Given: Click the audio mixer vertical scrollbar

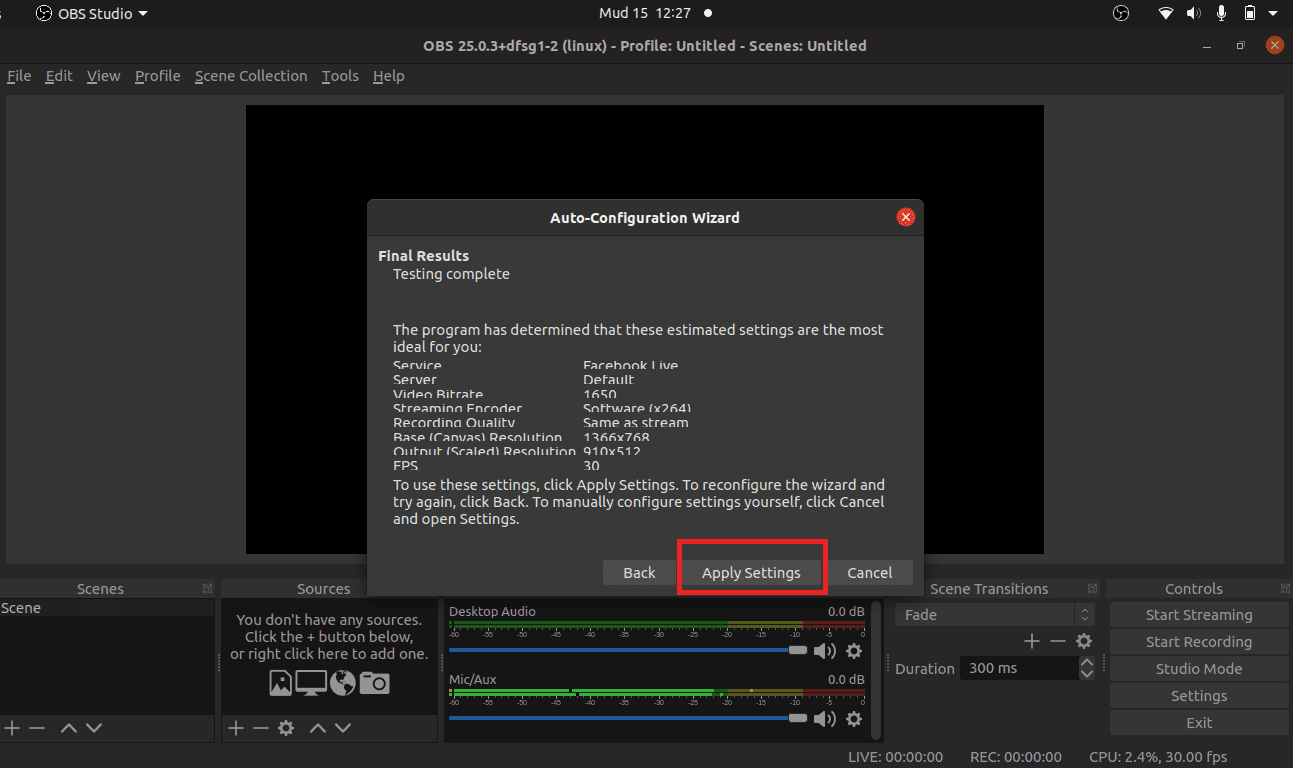Looking at the screenshot, I should click(876, 668).
